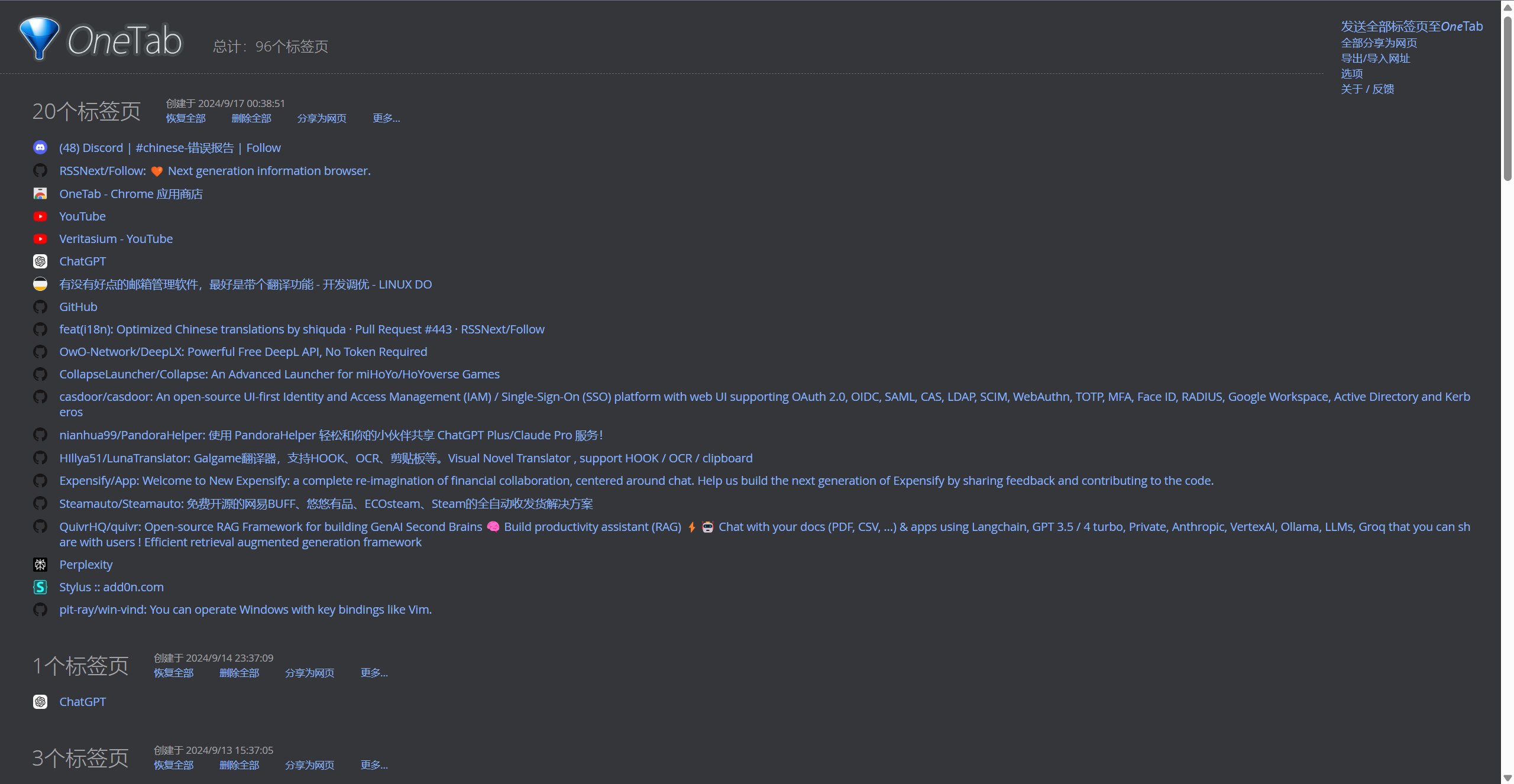The height and width of the screenshot is (784, 1514).
Task: Click the Chrome Web Store favicon for OneTab
Action: [40, 194]
